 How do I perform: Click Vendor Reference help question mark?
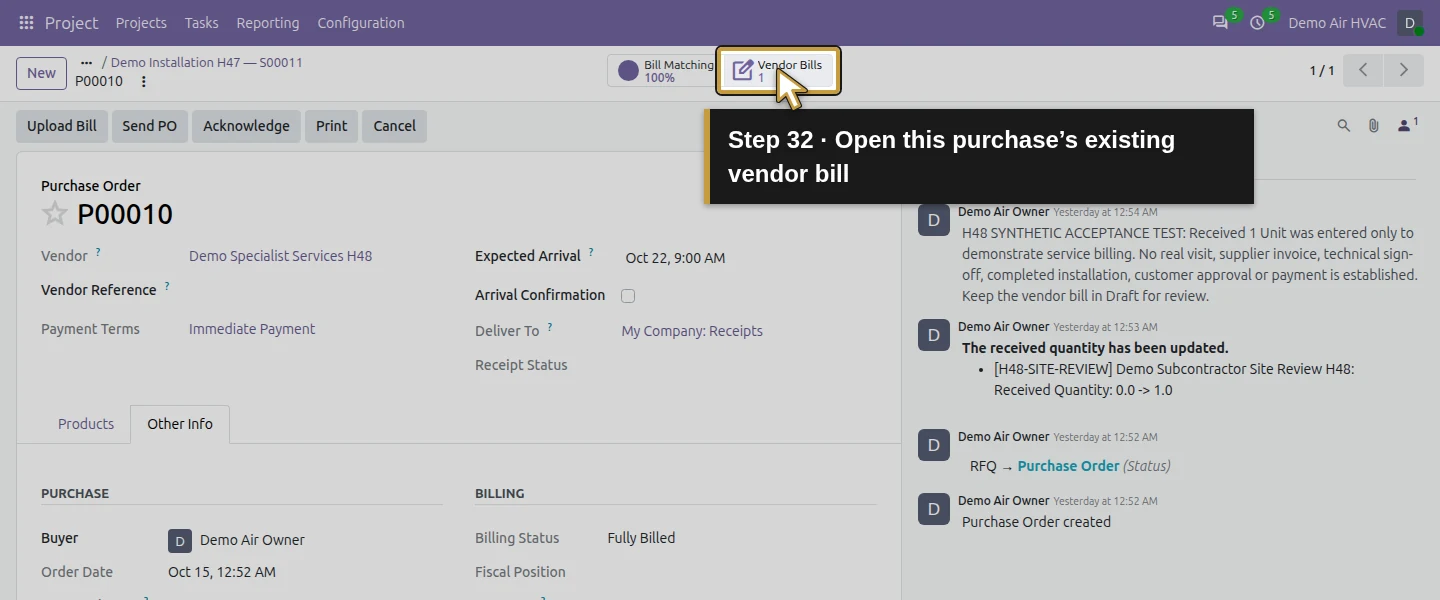click(167, 287)
